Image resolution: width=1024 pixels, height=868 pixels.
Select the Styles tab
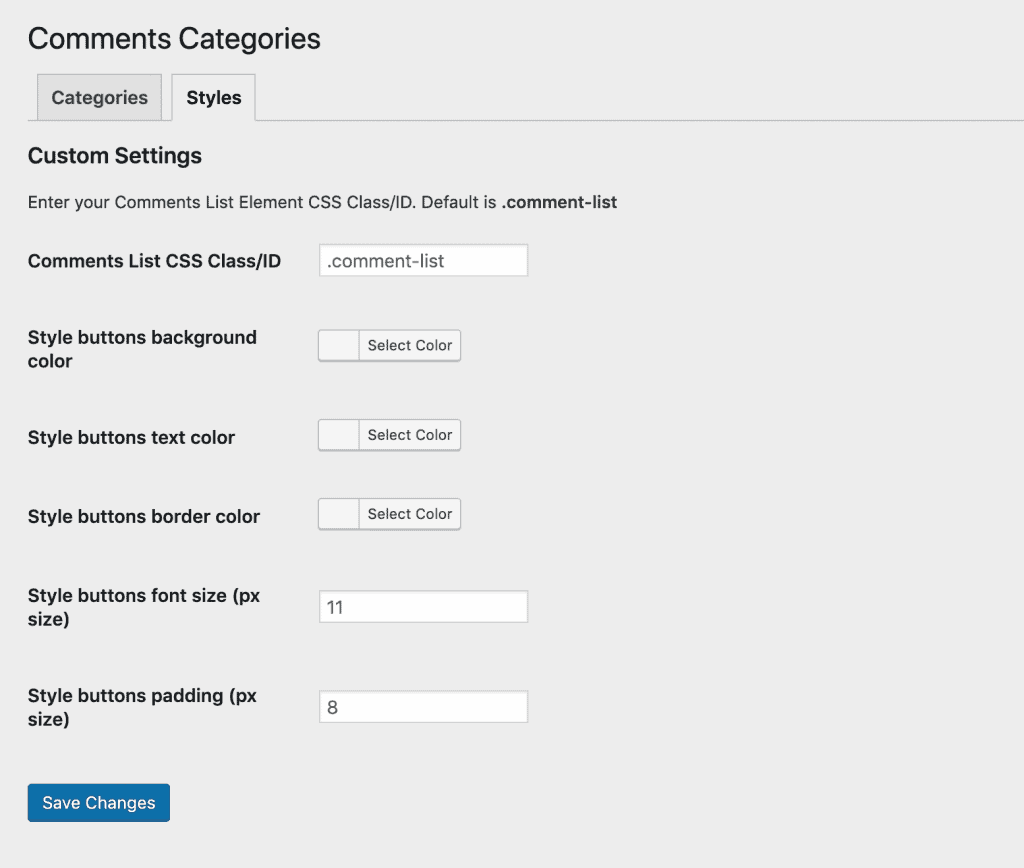coord(214,97)
